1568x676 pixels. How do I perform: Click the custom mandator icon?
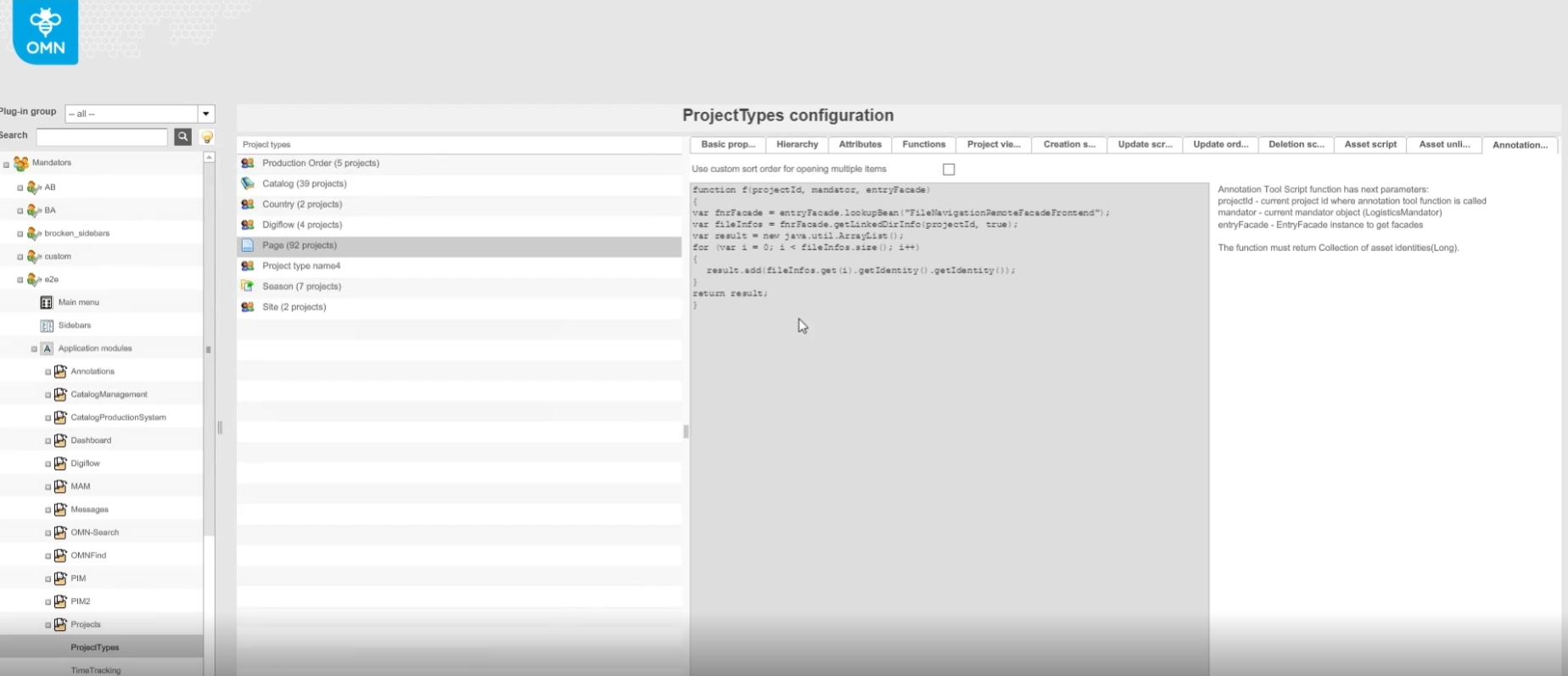coord(34,256)
